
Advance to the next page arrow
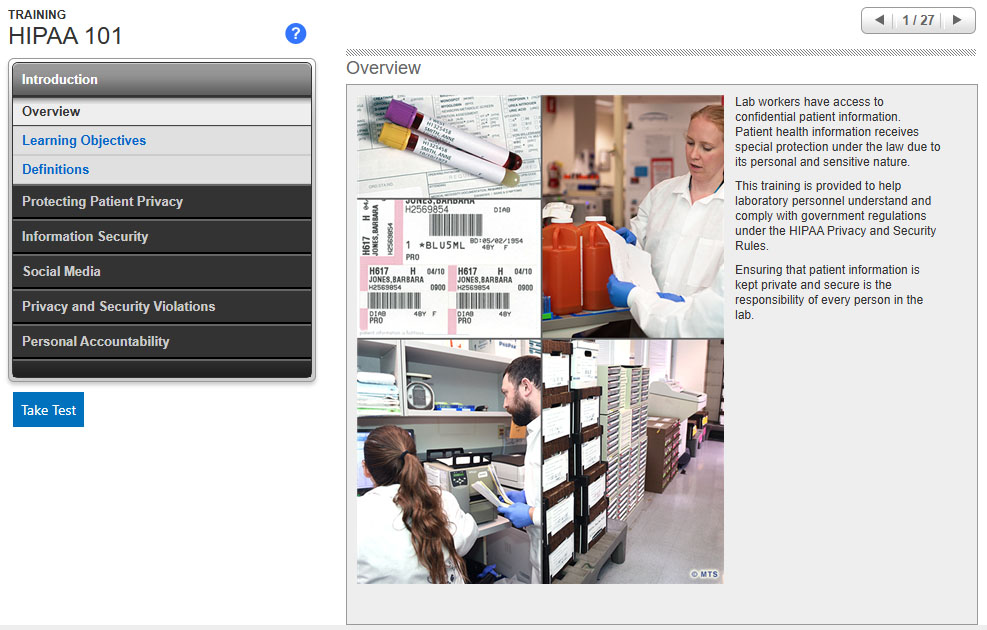pos(957,20)
